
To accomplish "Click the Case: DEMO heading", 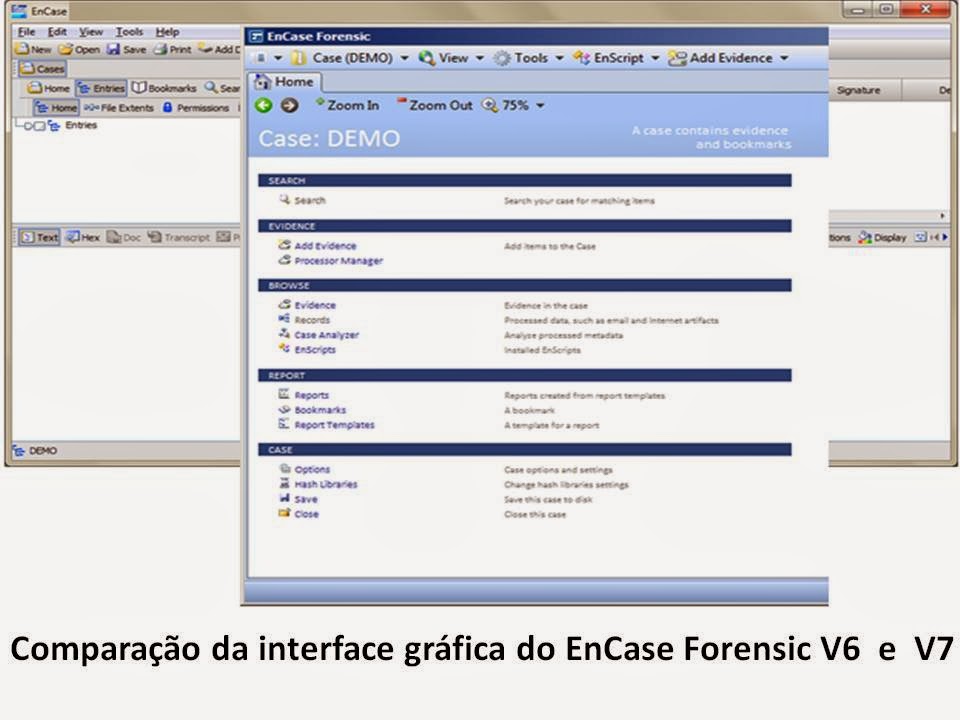I will point(329,138).
